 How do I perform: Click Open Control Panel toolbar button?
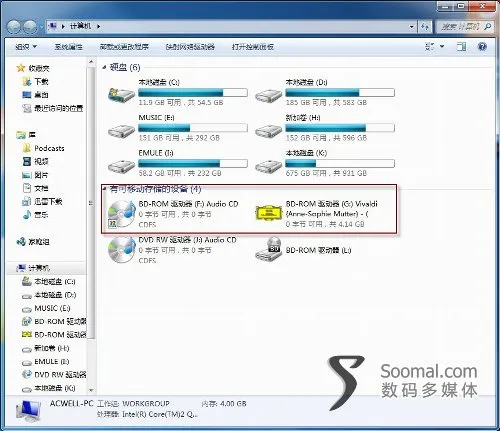click(x=253, y=47)
